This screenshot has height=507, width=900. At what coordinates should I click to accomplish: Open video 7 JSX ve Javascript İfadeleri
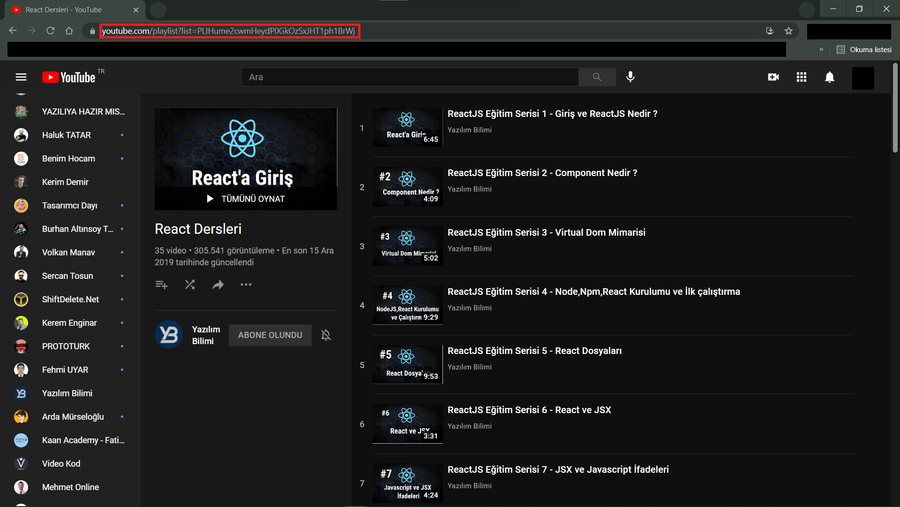pos(558,470)
